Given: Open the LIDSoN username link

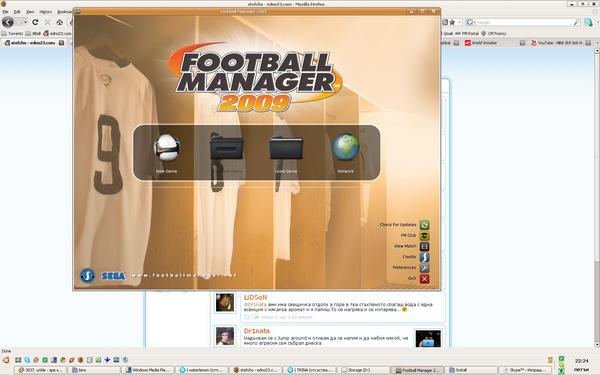Looking at the screenshot, I should [255, 297].
